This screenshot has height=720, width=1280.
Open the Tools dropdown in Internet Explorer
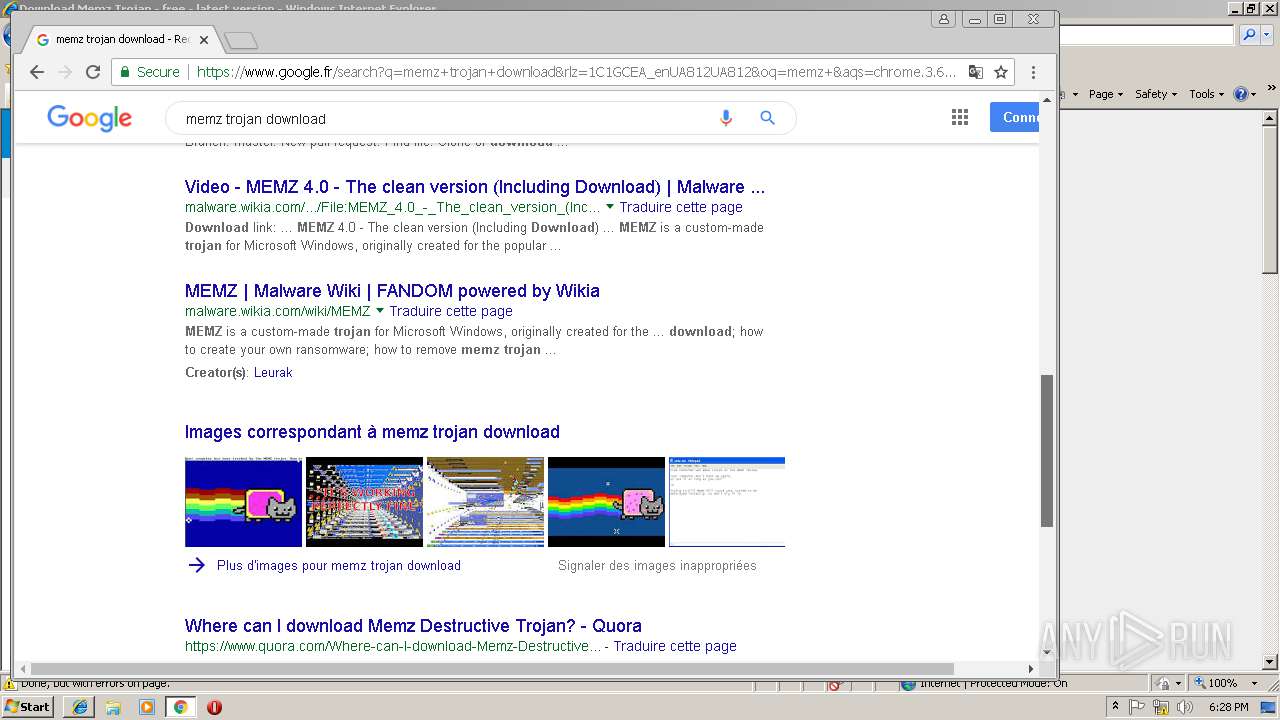coord(1206,94)
